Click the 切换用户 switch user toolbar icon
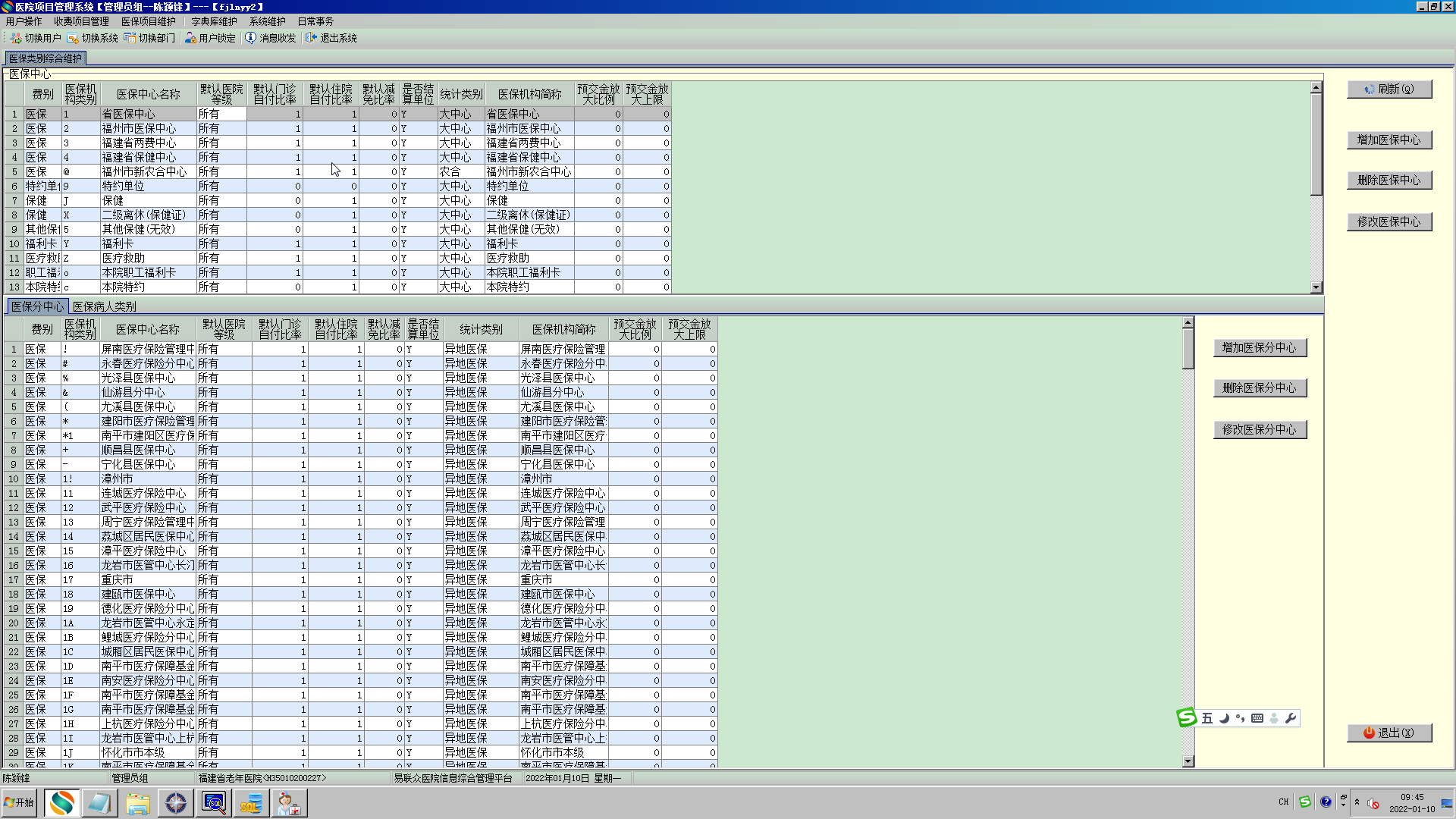 (x=16, y=38)
